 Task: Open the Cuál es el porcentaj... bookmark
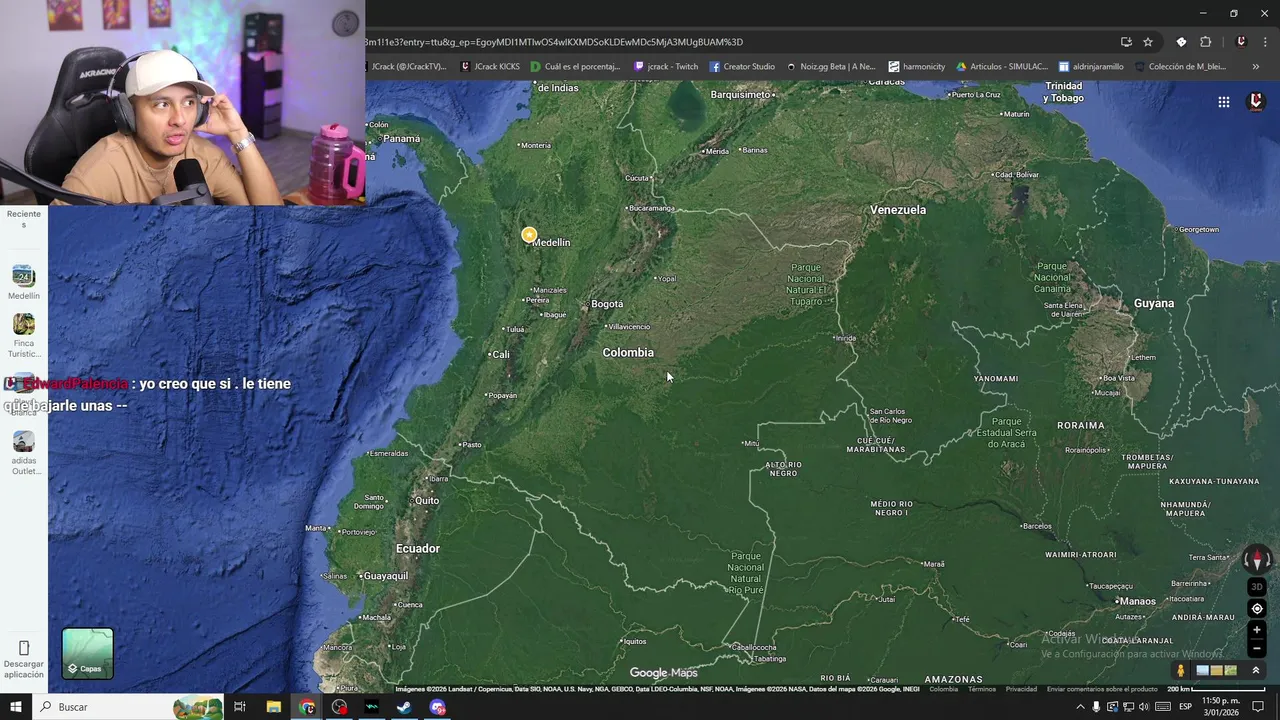575,67
